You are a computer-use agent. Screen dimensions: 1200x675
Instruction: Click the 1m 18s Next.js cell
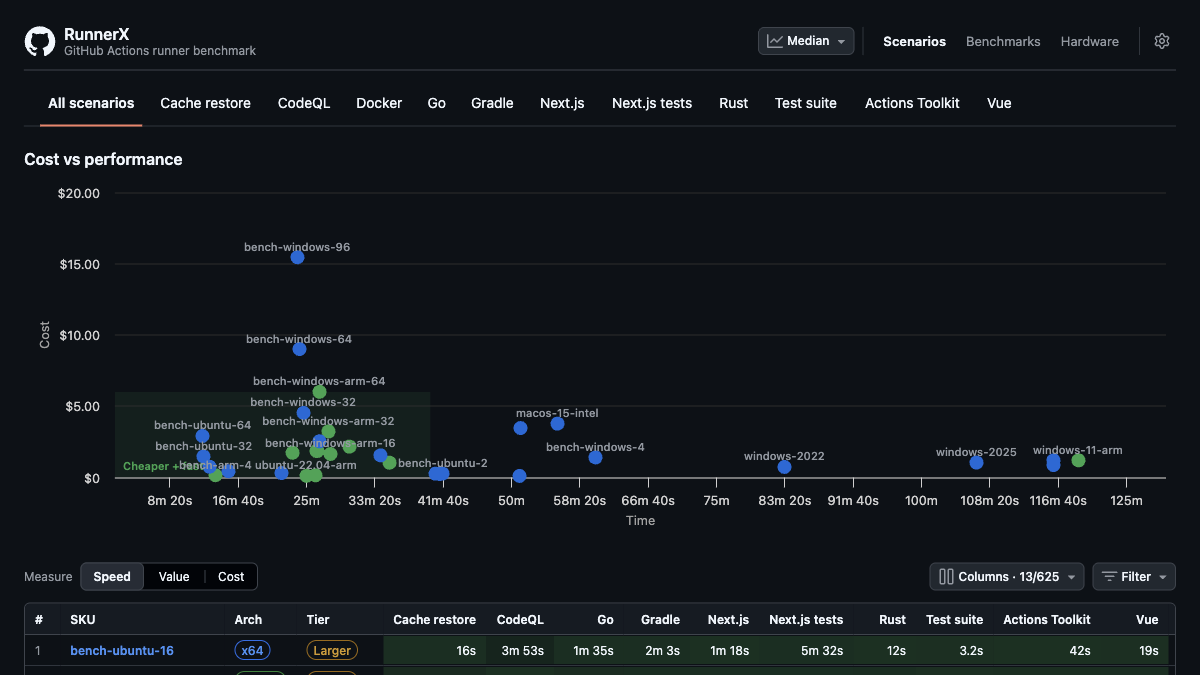coord(725,651)
